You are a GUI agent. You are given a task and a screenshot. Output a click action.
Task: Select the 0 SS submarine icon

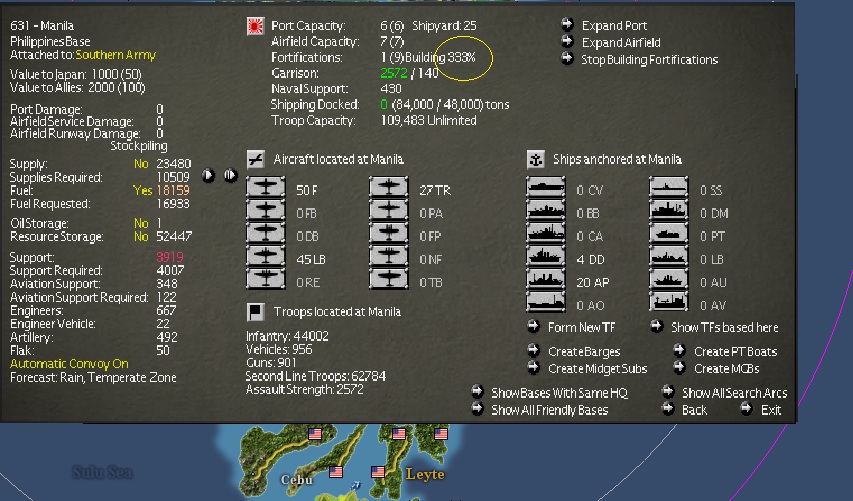[x=669, y=188]
